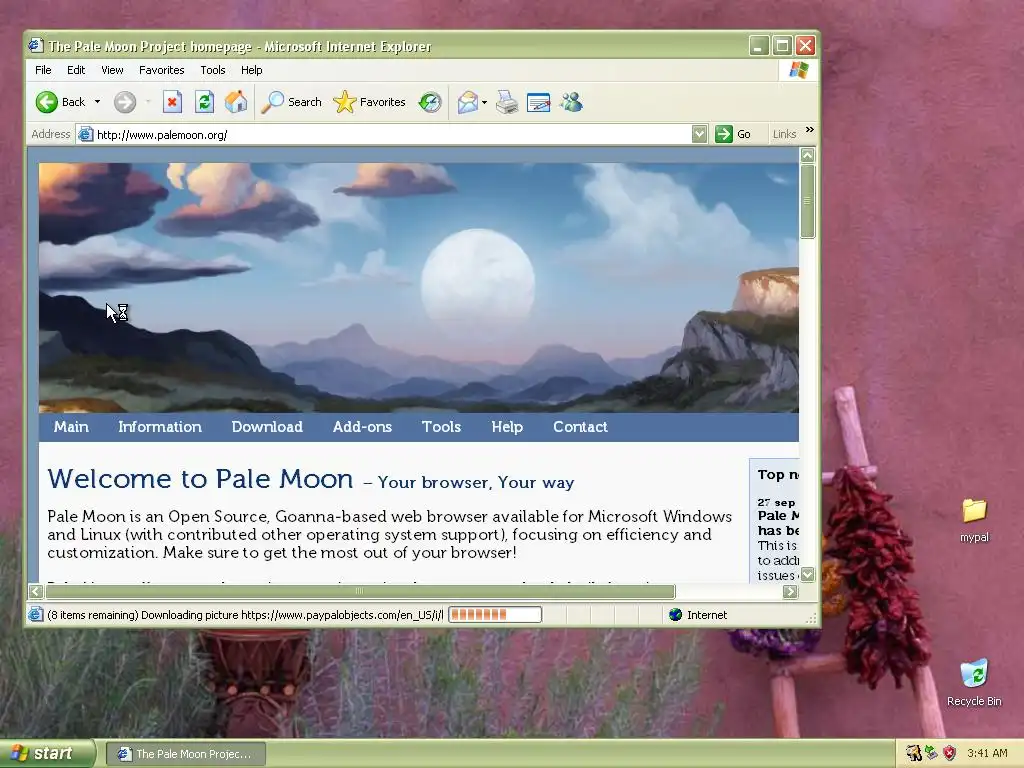This screenshot has width=1024, height=768.
Task: Click the first system tray icon
Action: tap(913, 753)
